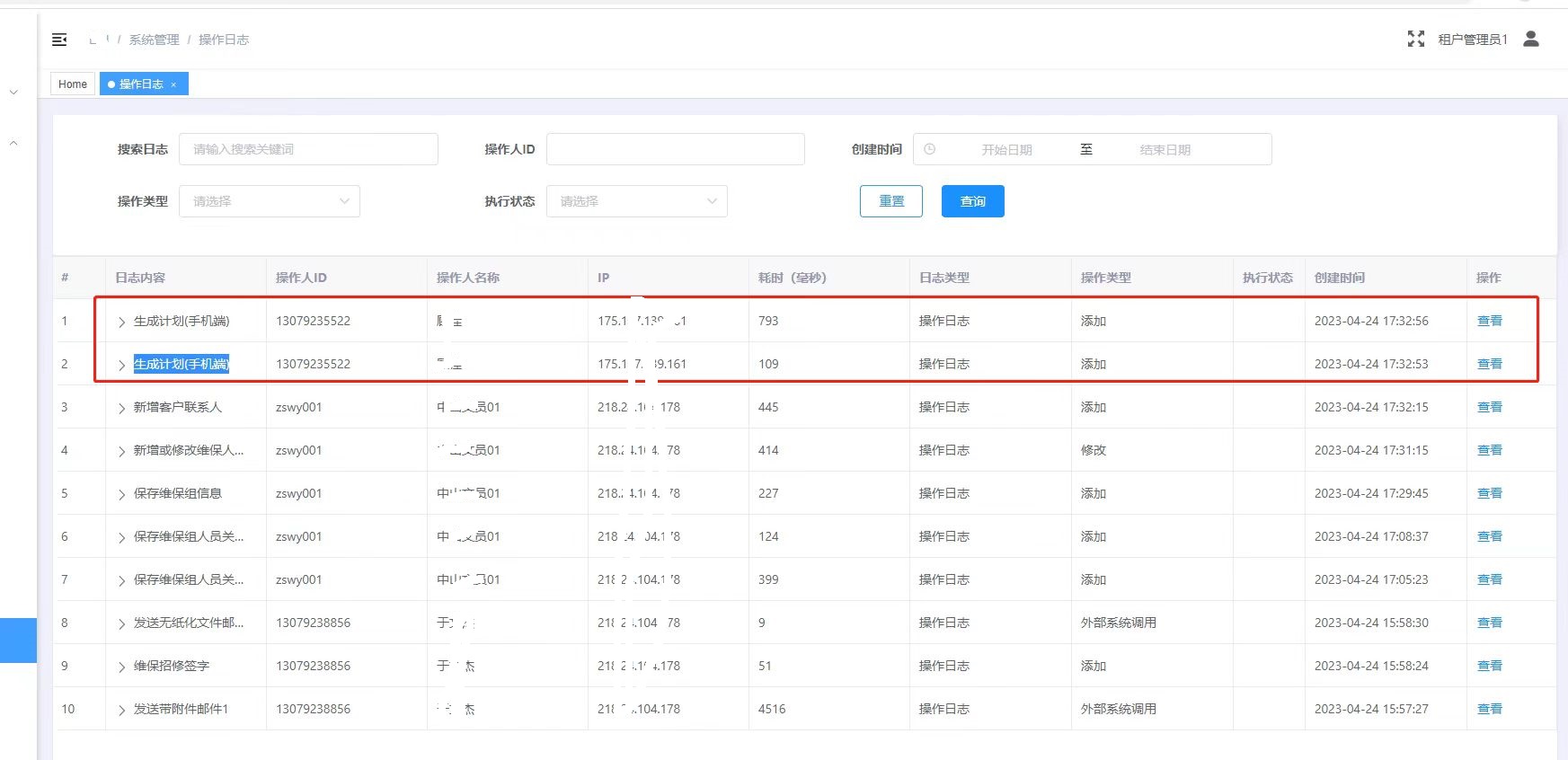Click the clock icon in the date range field
Screen dimensions: 1568x760
point(930,149)
